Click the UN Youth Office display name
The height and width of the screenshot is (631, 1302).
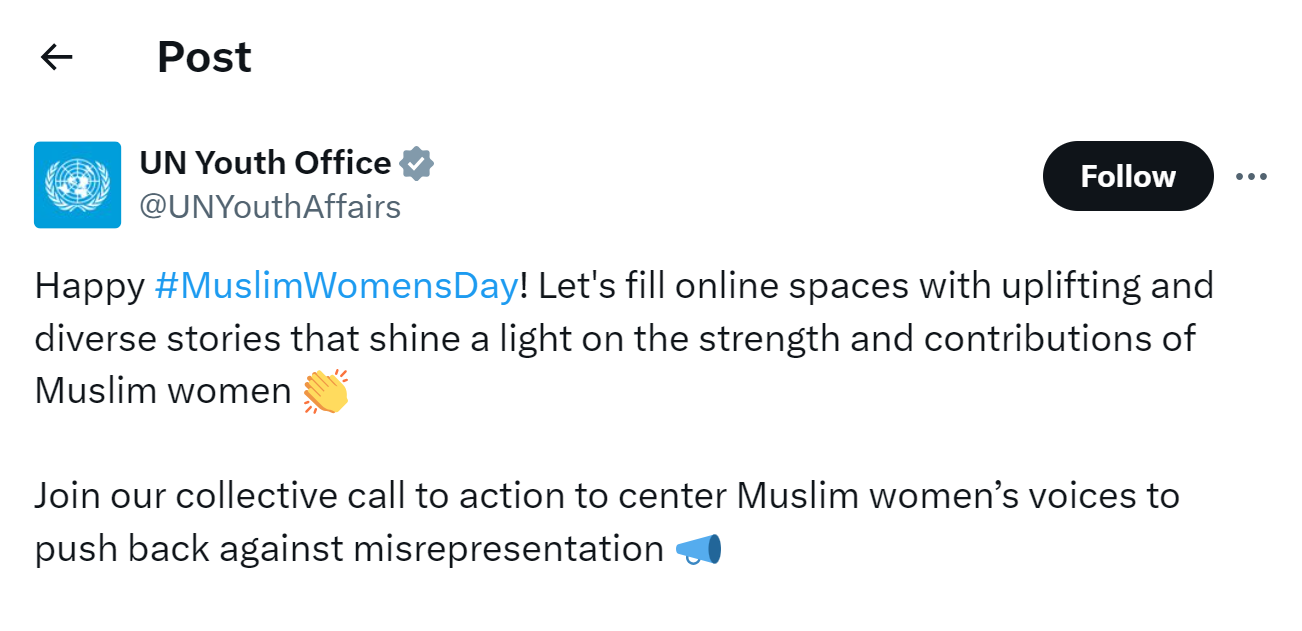pos(265,163)
